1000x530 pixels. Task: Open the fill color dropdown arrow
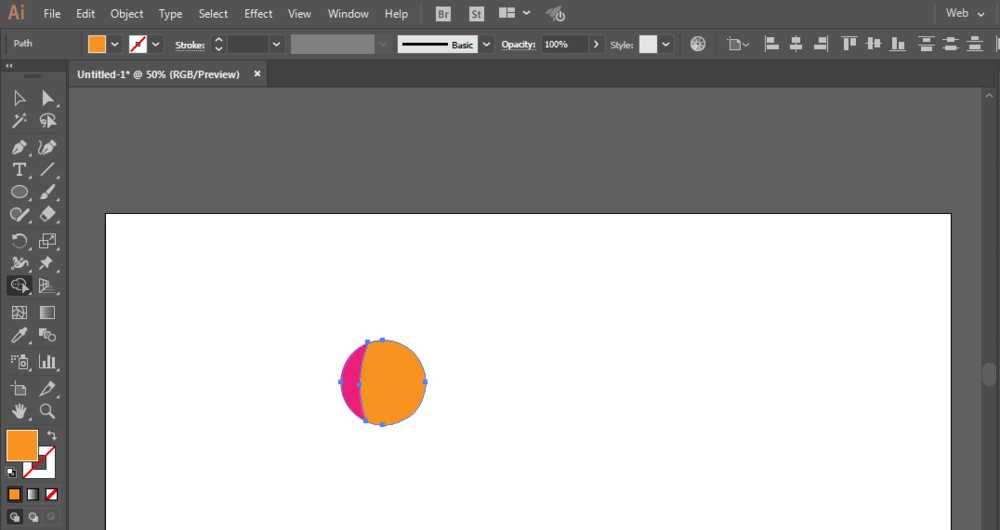pyautogui.click(x=115, y=45)
